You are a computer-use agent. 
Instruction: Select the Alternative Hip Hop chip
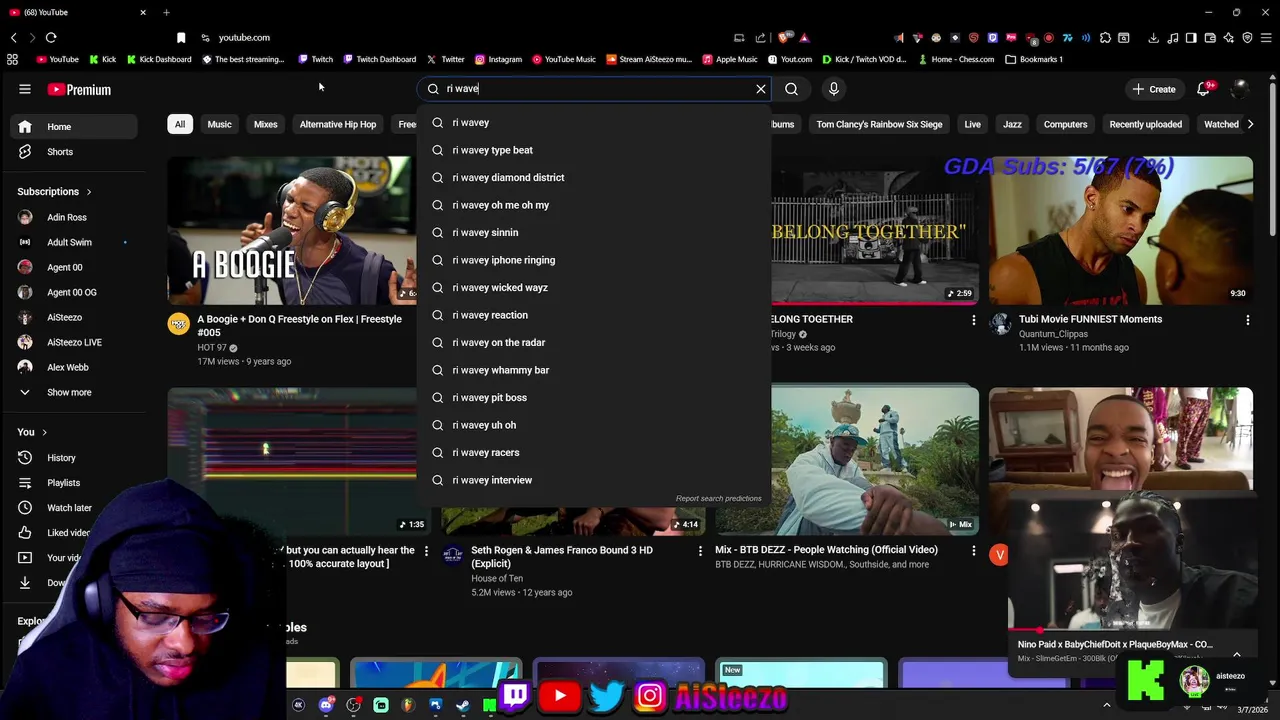338,124
